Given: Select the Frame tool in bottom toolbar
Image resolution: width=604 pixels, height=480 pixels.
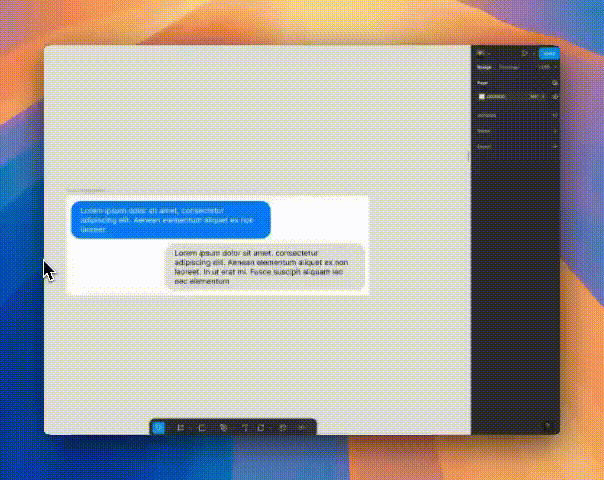Looking at the screenshot, I should pos(180,428).
